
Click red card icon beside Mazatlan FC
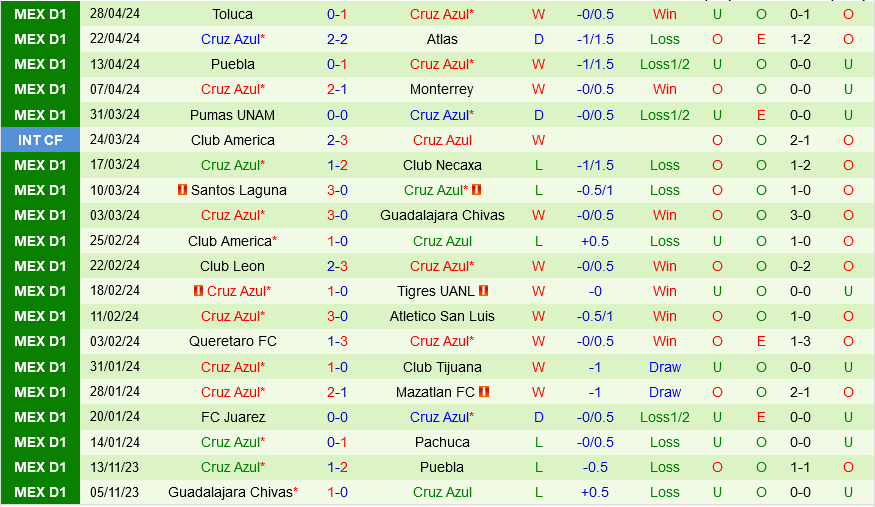coord(484,392)
